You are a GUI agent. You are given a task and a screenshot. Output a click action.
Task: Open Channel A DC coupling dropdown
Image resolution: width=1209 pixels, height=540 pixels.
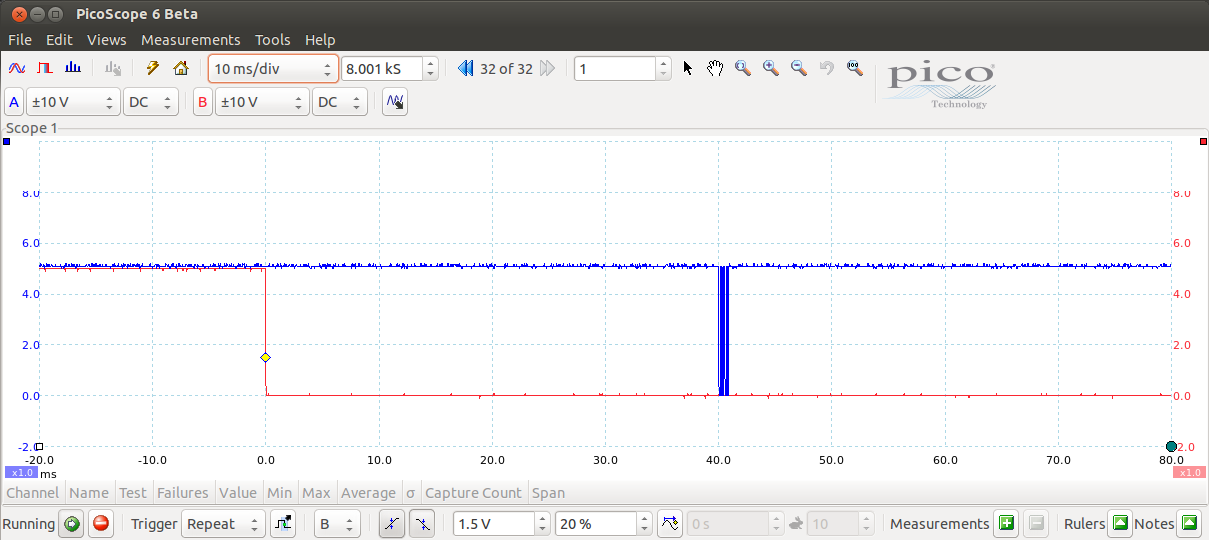[150, 102]
